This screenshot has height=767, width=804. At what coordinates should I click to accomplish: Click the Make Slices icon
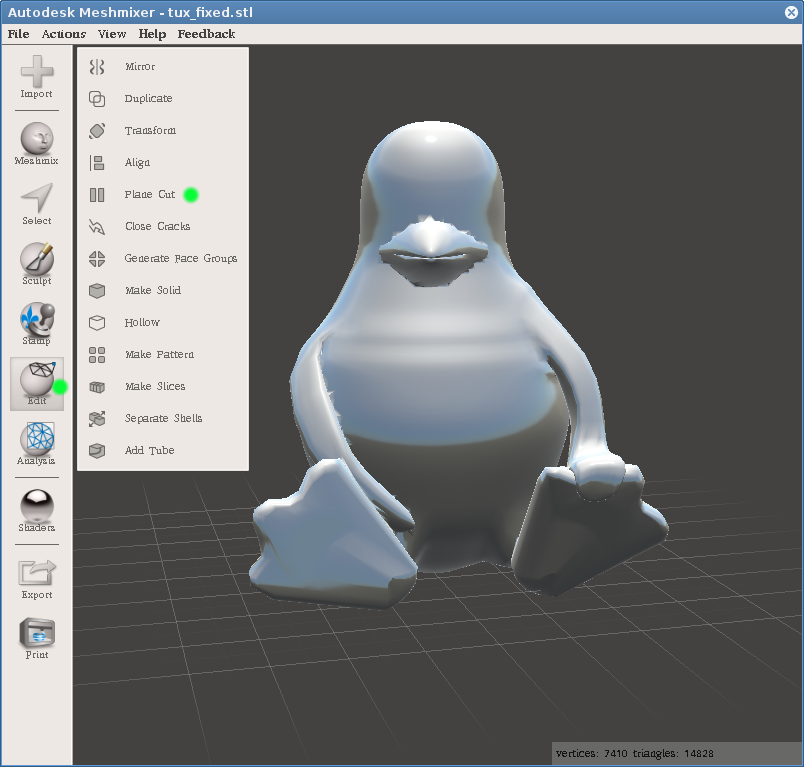tap(97, 387)
